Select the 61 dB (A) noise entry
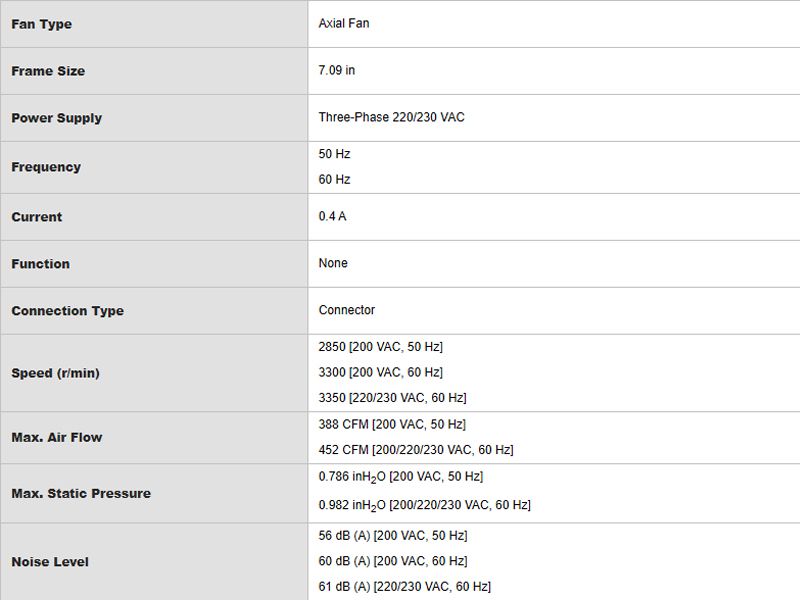 click(x=405, y=587)
